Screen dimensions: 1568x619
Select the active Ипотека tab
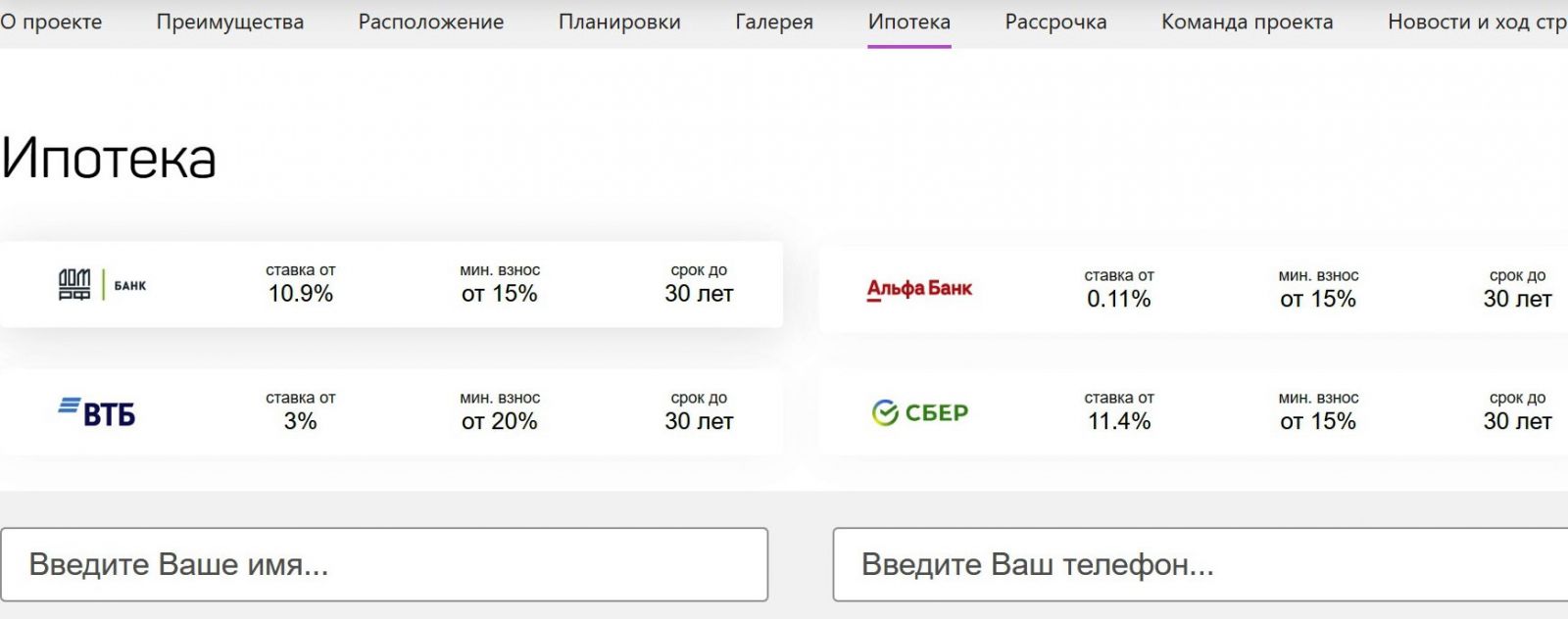coord(909,22)
